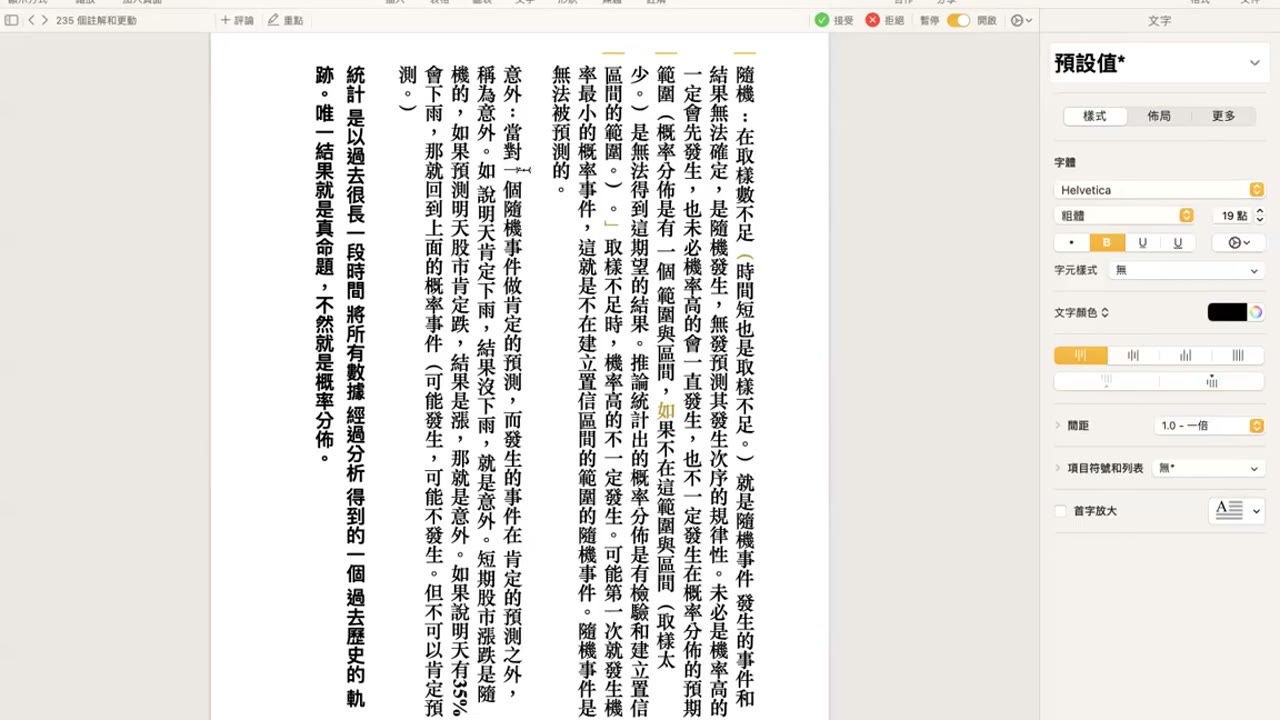The width and height of the screenshot is (1280, 720).
Task: Accept the change with 接受 button
Action: [x=834, y=20]
